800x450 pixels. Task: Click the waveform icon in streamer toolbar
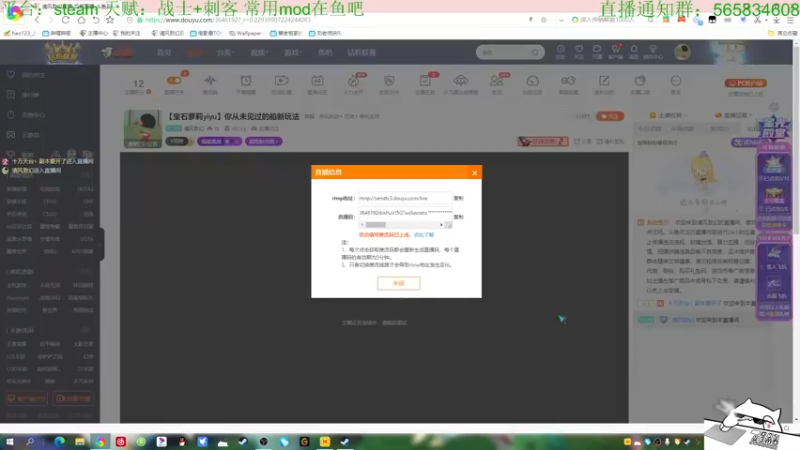point(210,81)
